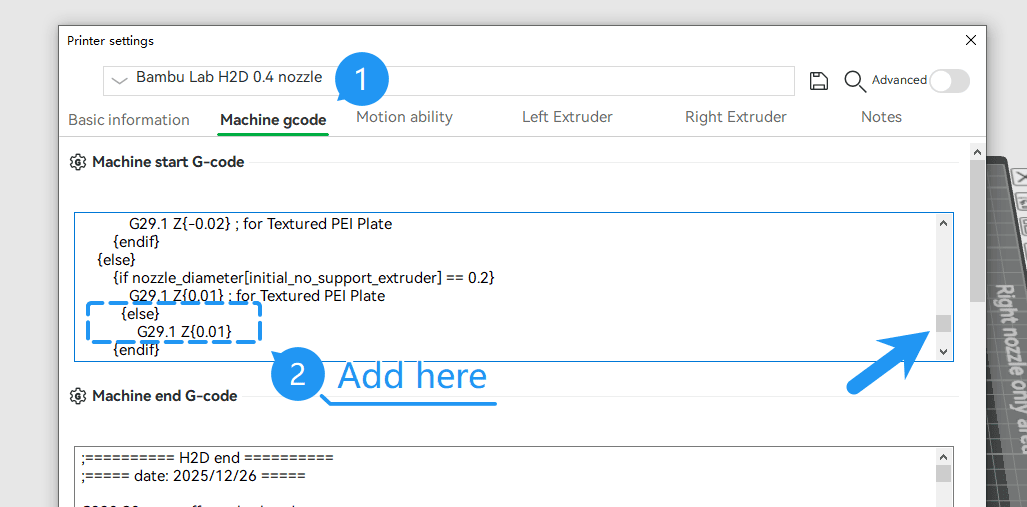
Task: Click the page scrollbar up arrow
Action: pyautogui.click(x=977, y=152)
